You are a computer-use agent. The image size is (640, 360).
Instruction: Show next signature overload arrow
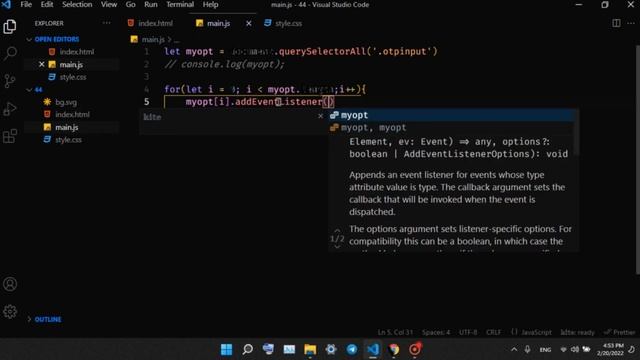(x=337, y=247)
